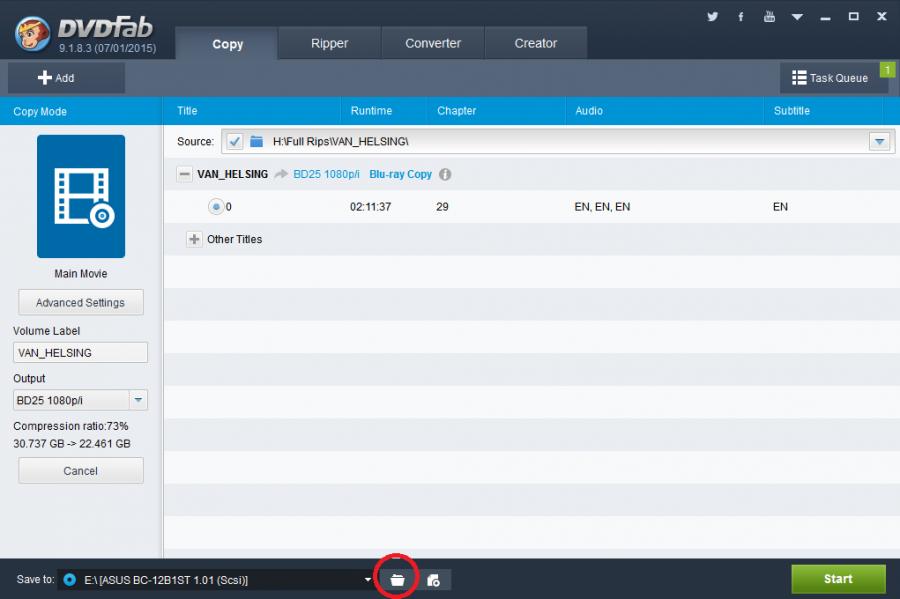
Task: Click the info icon next to Blu-ray Copy
Action: 445,174
